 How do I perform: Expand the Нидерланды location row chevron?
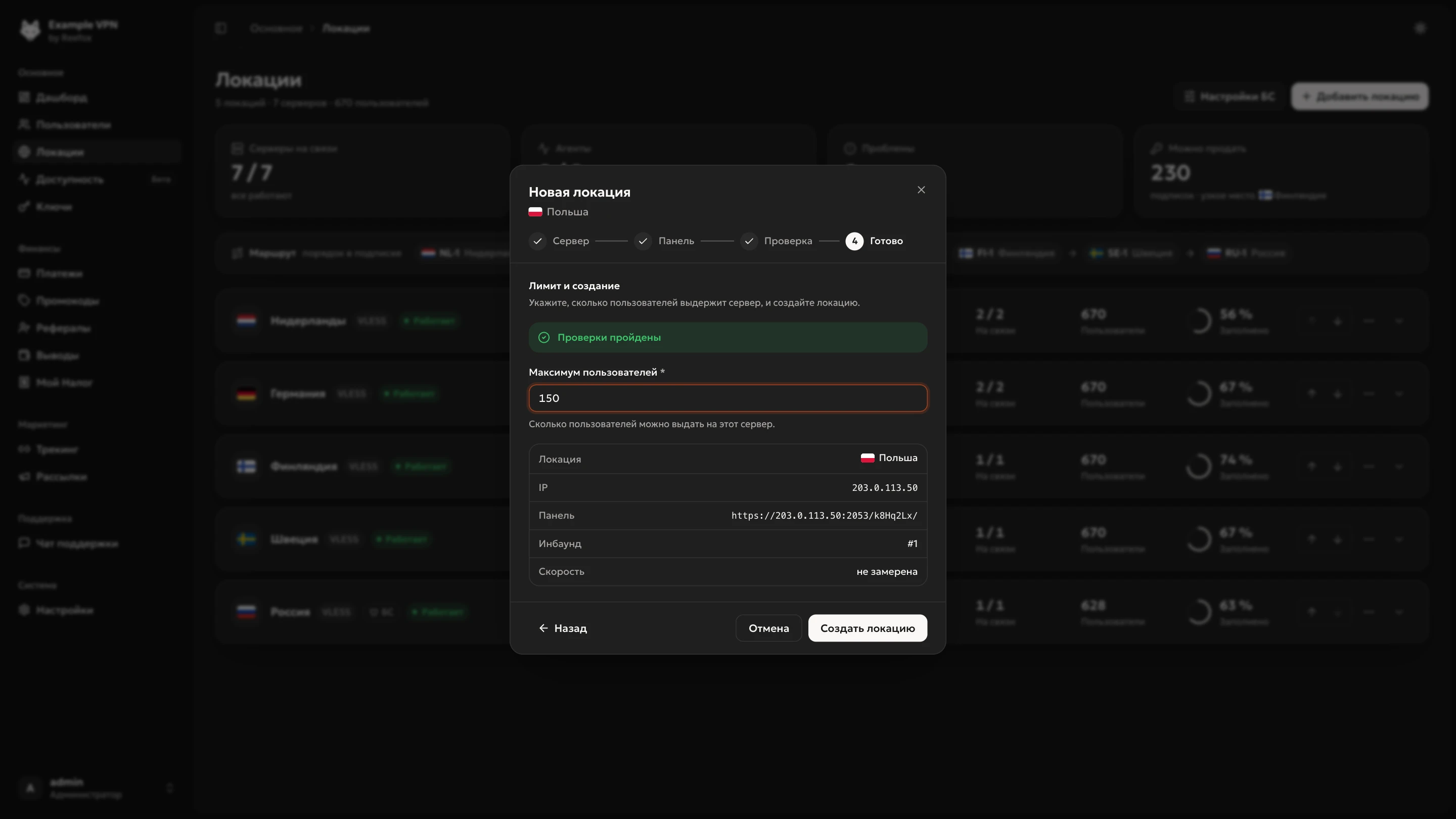pyautogui.click(x=1399, y=321)
